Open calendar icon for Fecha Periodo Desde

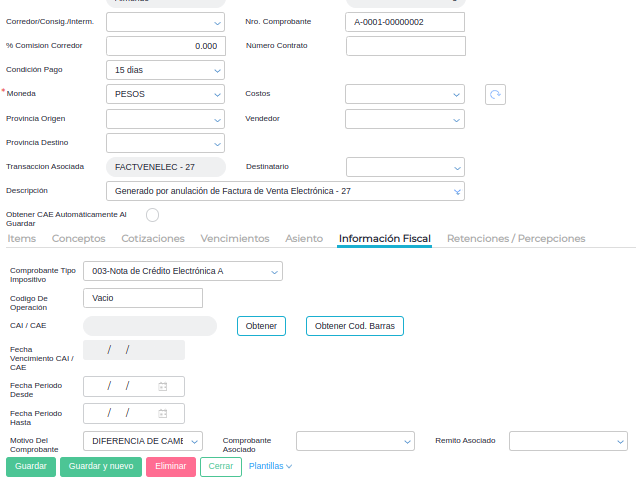point(163,387)
